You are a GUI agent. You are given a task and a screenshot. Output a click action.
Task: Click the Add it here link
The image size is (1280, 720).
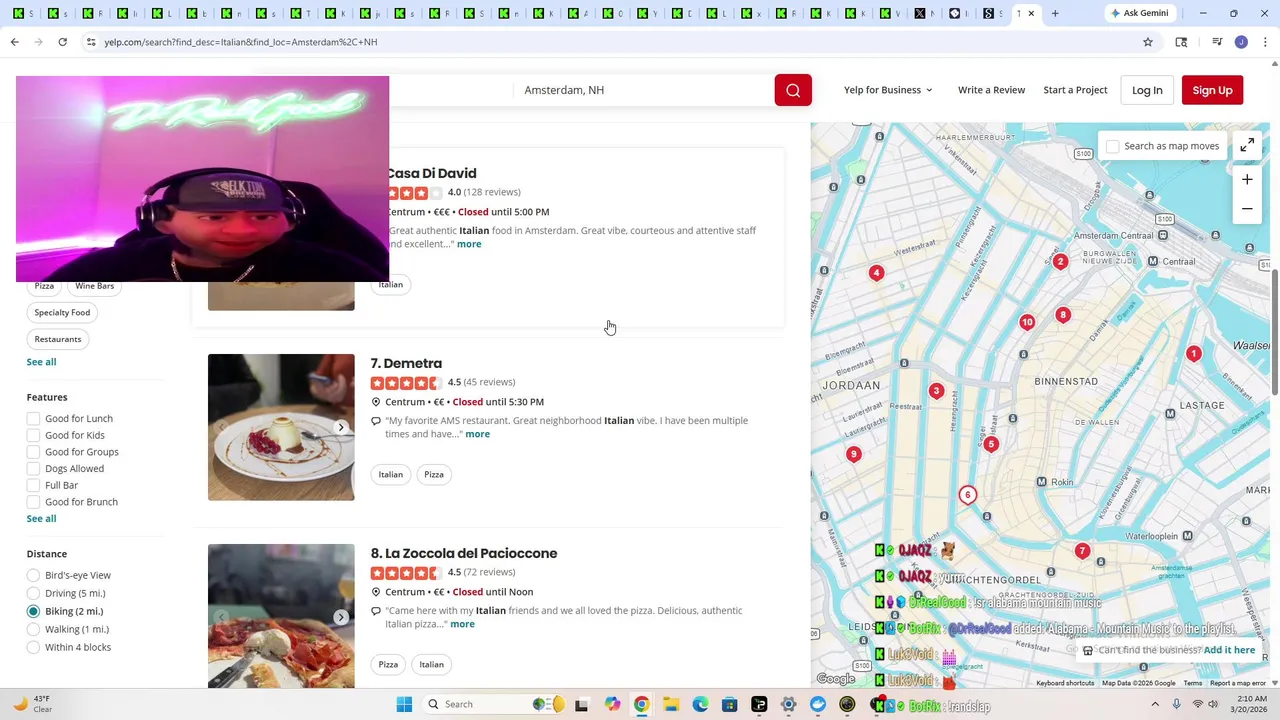[1229, 650]
